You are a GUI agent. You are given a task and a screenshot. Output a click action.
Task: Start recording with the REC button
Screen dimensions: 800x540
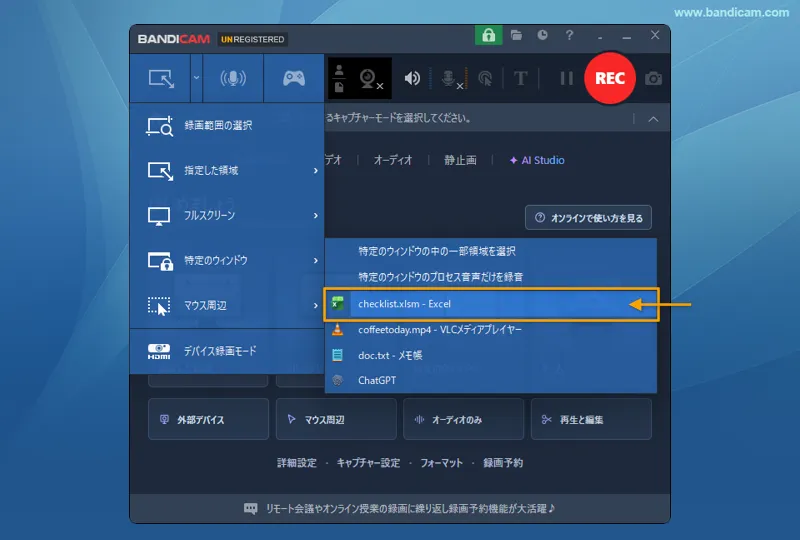(610, 78)
